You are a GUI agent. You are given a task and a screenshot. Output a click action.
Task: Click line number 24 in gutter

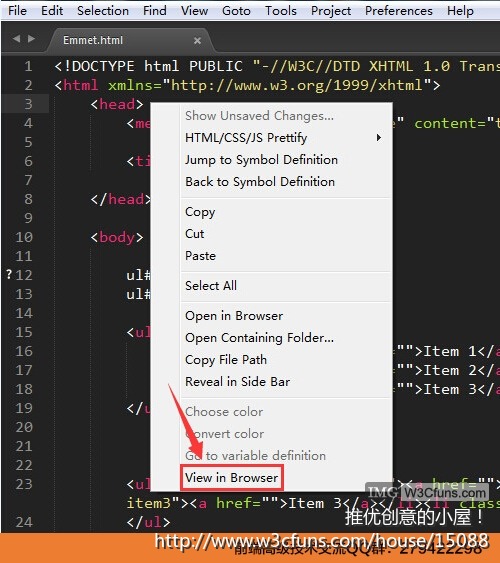tap(24, 522)
